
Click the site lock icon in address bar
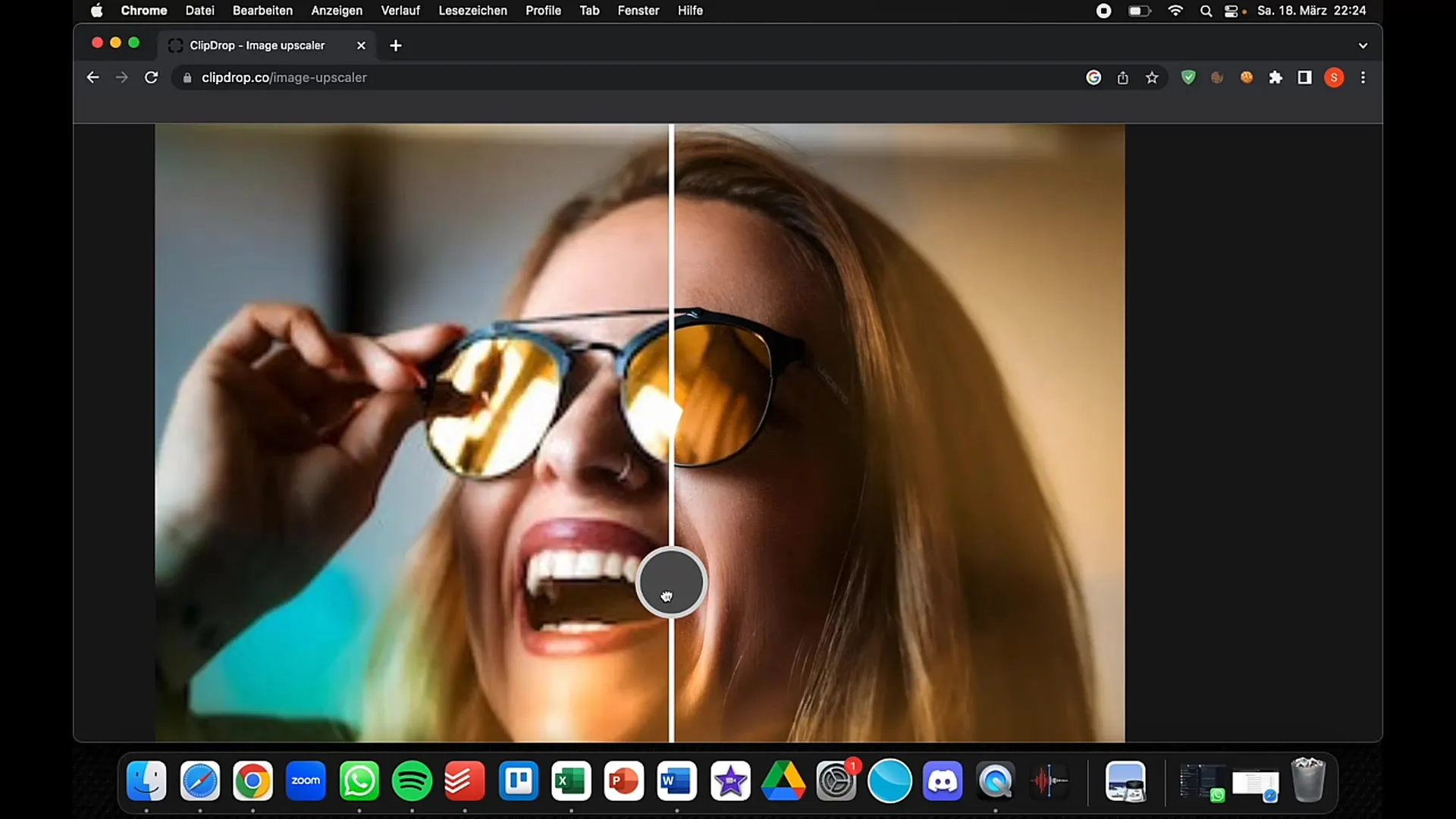point(187,77)
